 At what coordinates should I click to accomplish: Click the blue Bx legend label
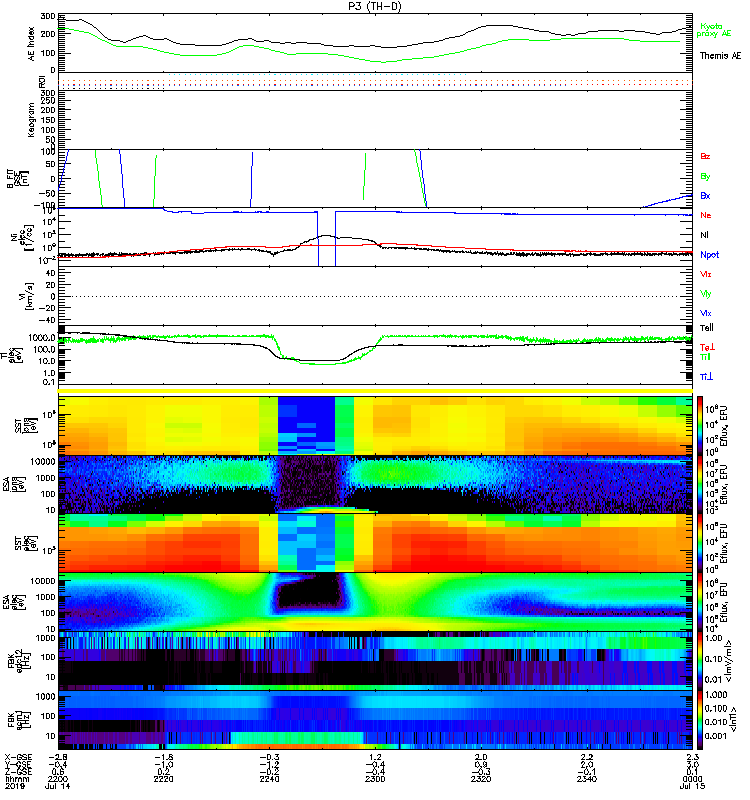705,195
